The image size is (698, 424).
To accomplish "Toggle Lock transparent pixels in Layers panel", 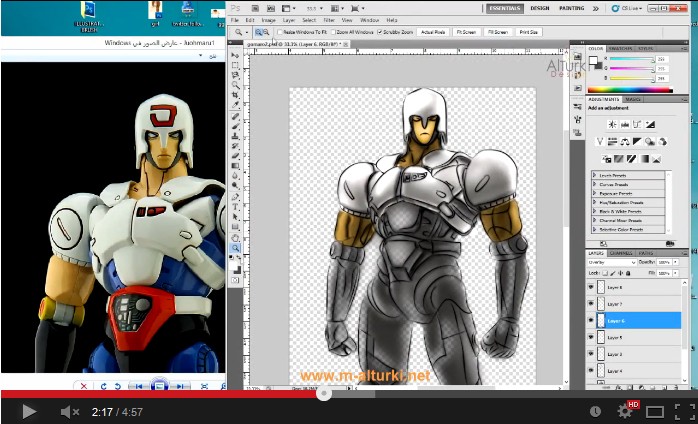I will [x=605, y=273].
